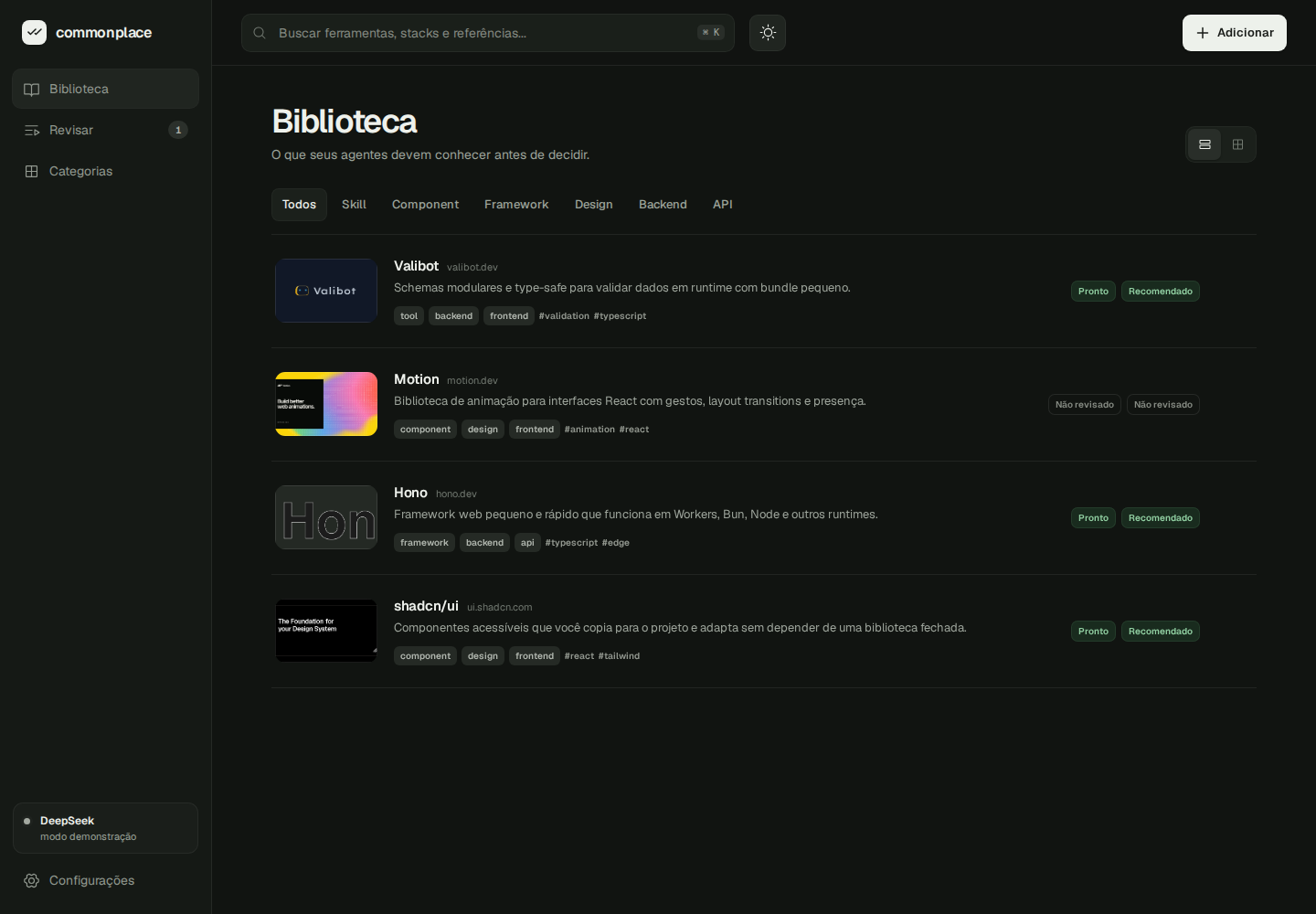Select the API filter tab

[x=723, y=205]
